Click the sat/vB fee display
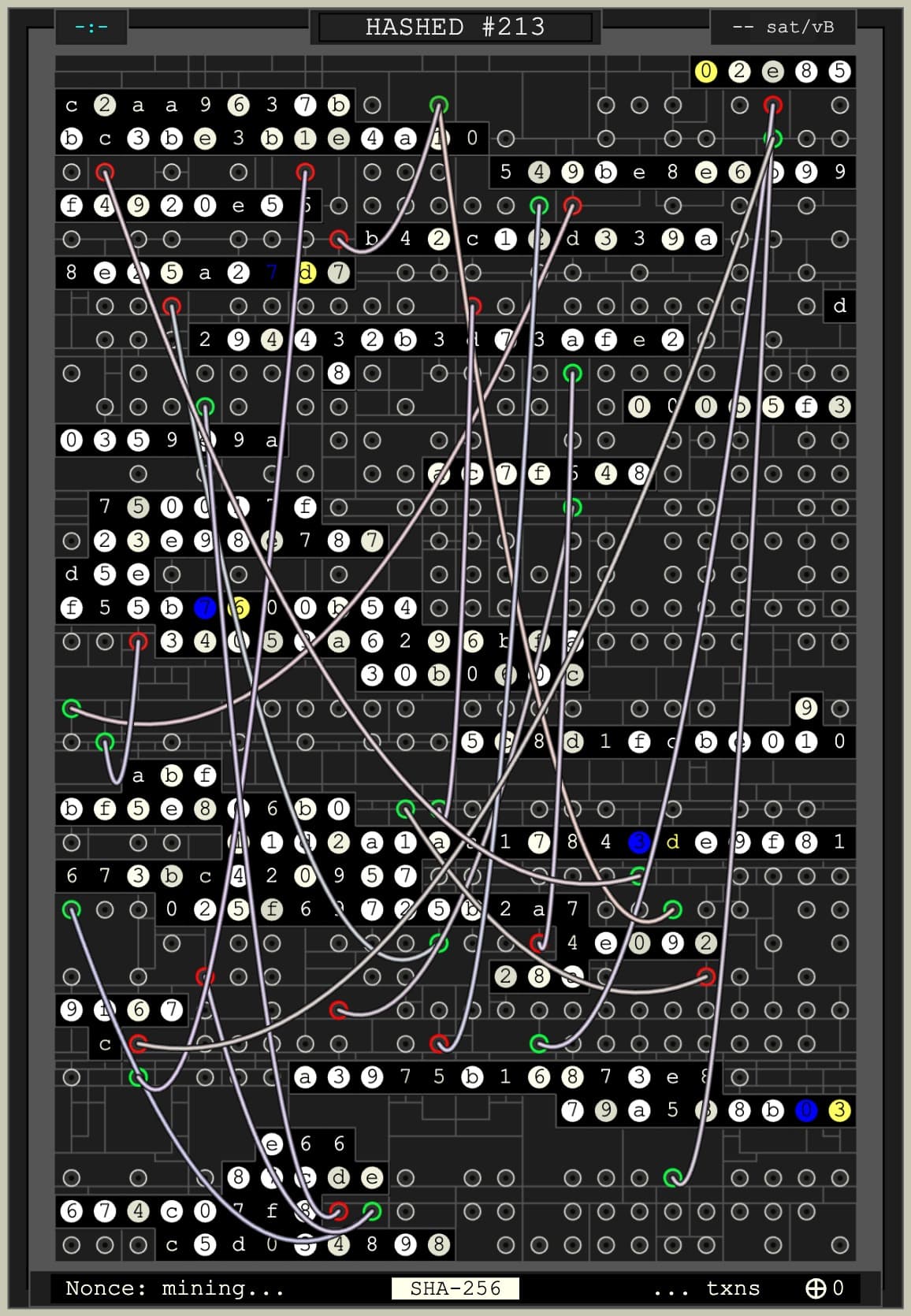This screenshot has width=911, height=1316. (x=783, y=27)
